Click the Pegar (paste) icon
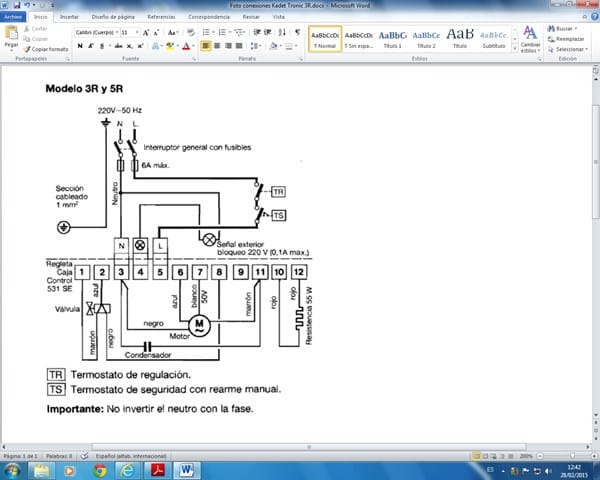 [11, 35]
